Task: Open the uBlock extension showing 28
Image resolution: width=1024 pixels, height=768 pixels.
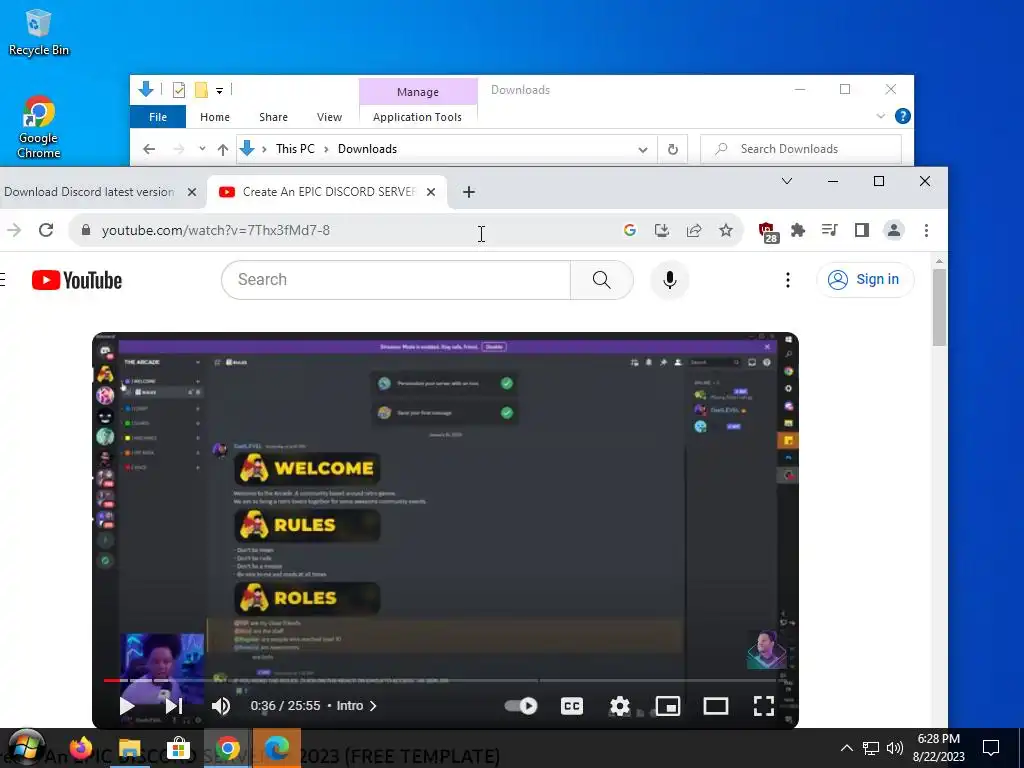Action: click(768, 232)
